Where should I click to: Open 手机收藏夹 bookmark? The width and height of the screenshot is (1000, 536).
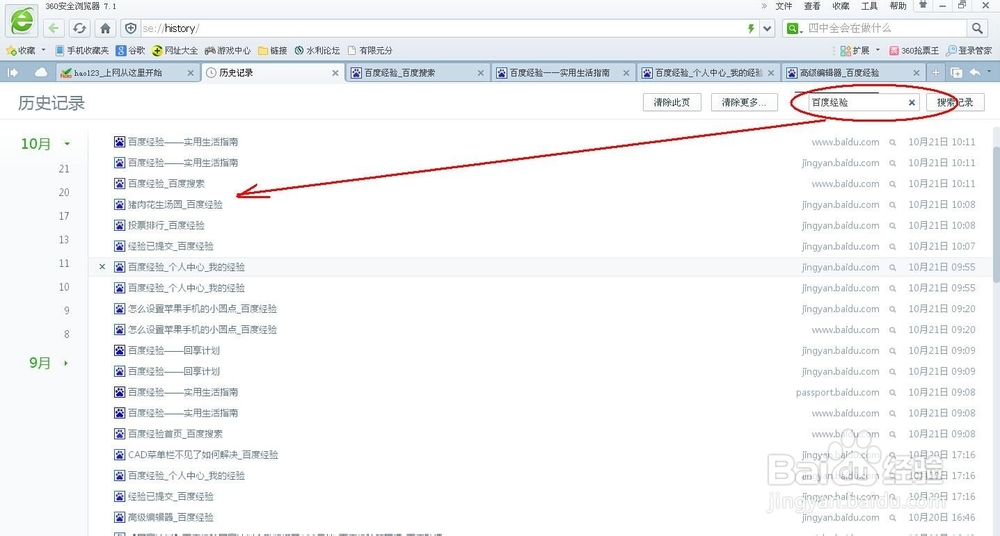[x=82, y=50]
